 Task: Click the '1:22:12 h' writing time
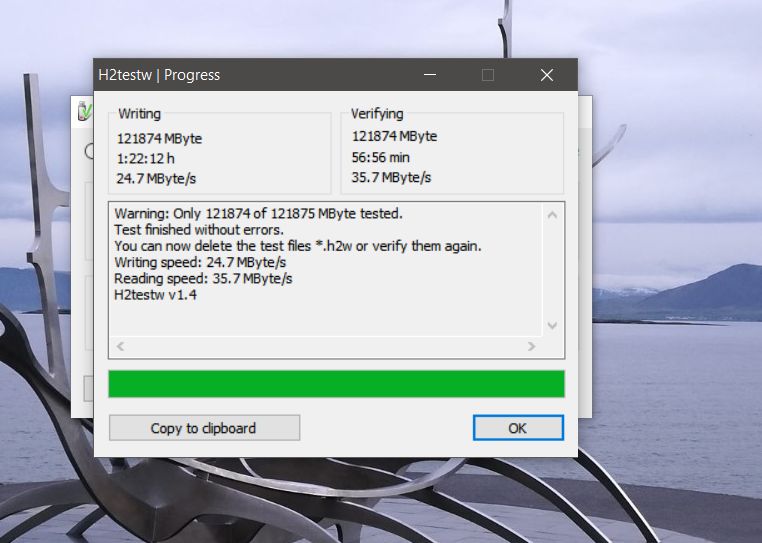click(x=145, y=158)
